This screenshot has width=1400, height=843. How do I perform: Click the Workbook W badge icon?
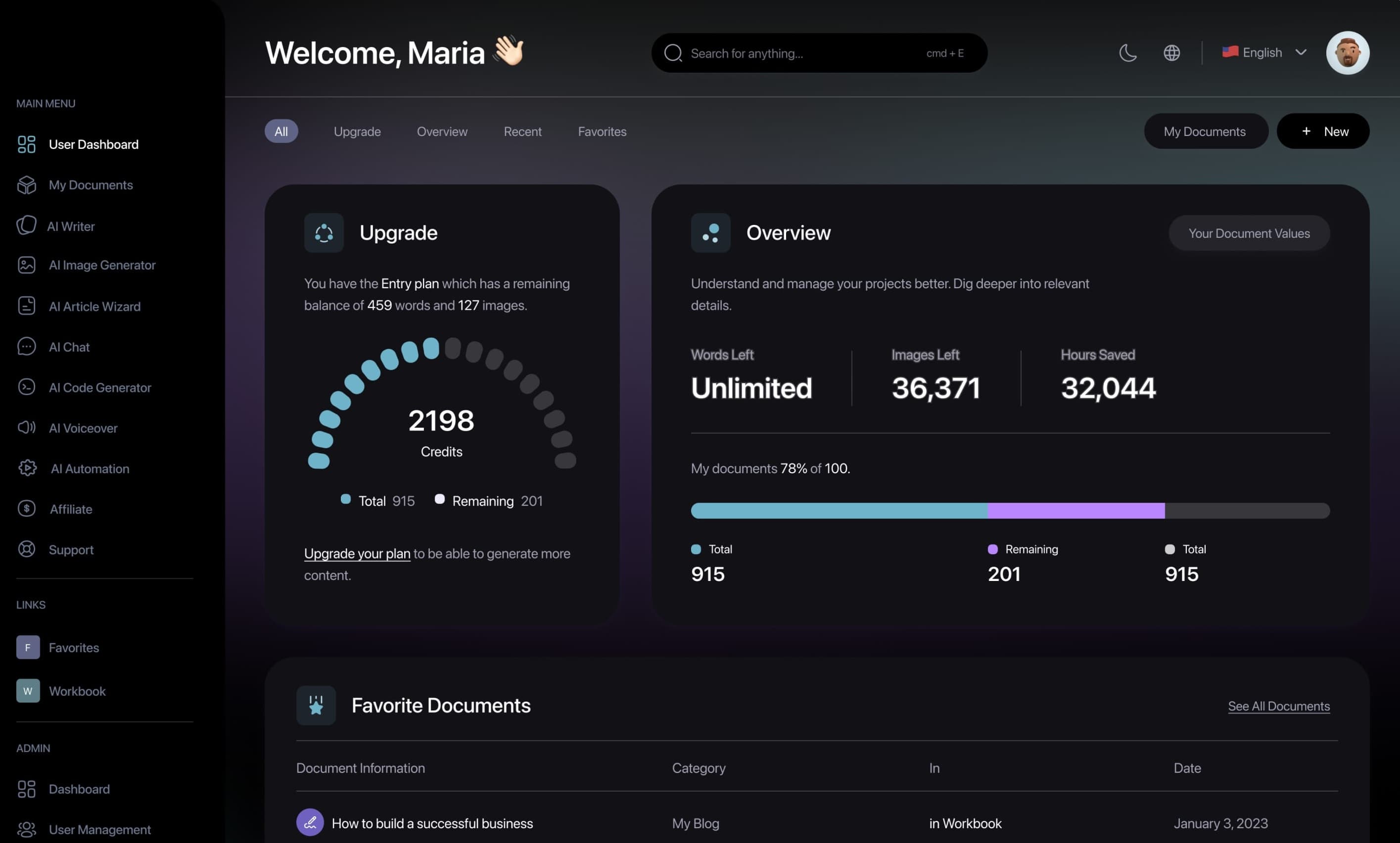click(28, 691)
